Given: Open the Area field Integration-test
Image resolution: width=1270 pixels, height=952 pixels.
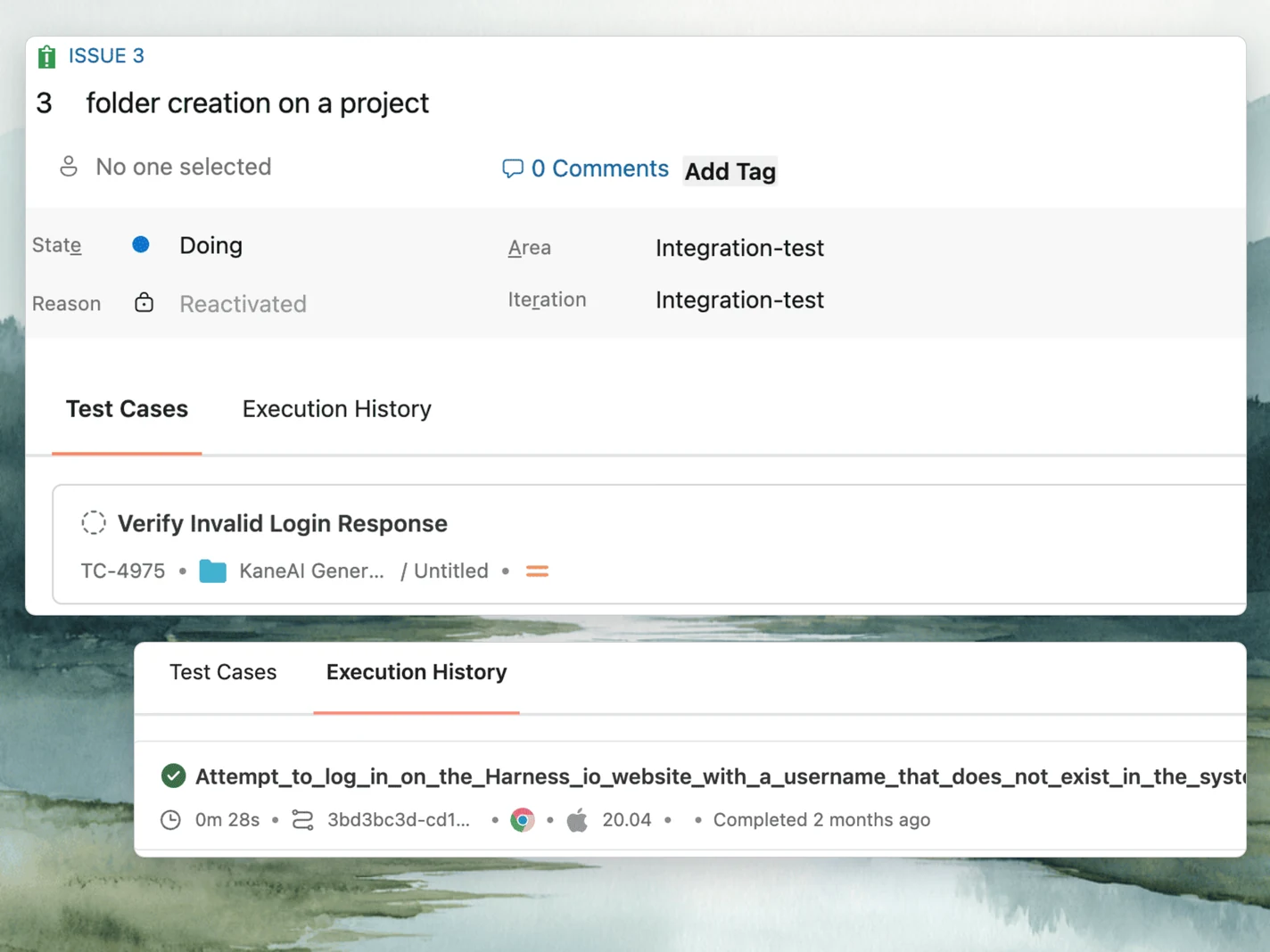Looking at the screenshot, I should 739,248.
